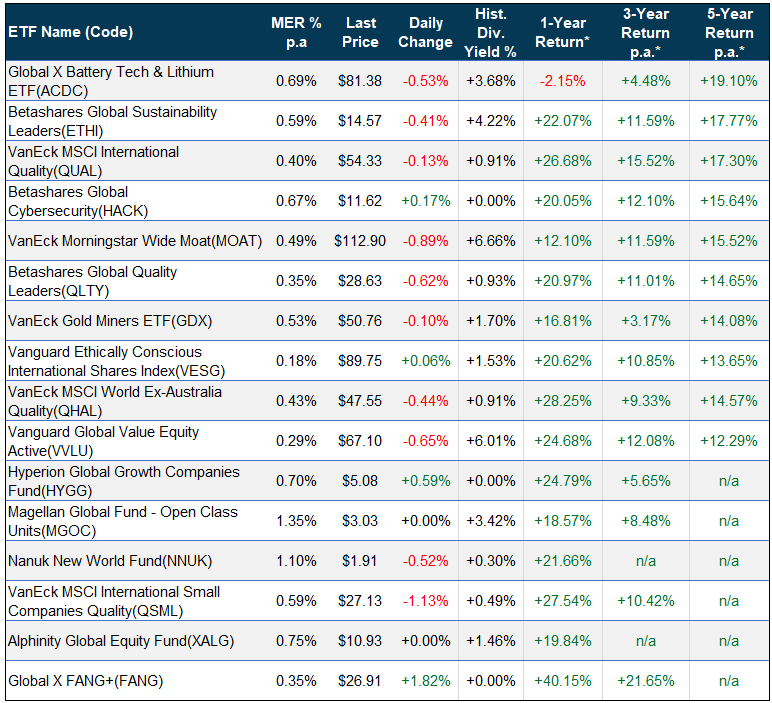Click XALG 1-year return +19.84%

click(x=562, y=641)
